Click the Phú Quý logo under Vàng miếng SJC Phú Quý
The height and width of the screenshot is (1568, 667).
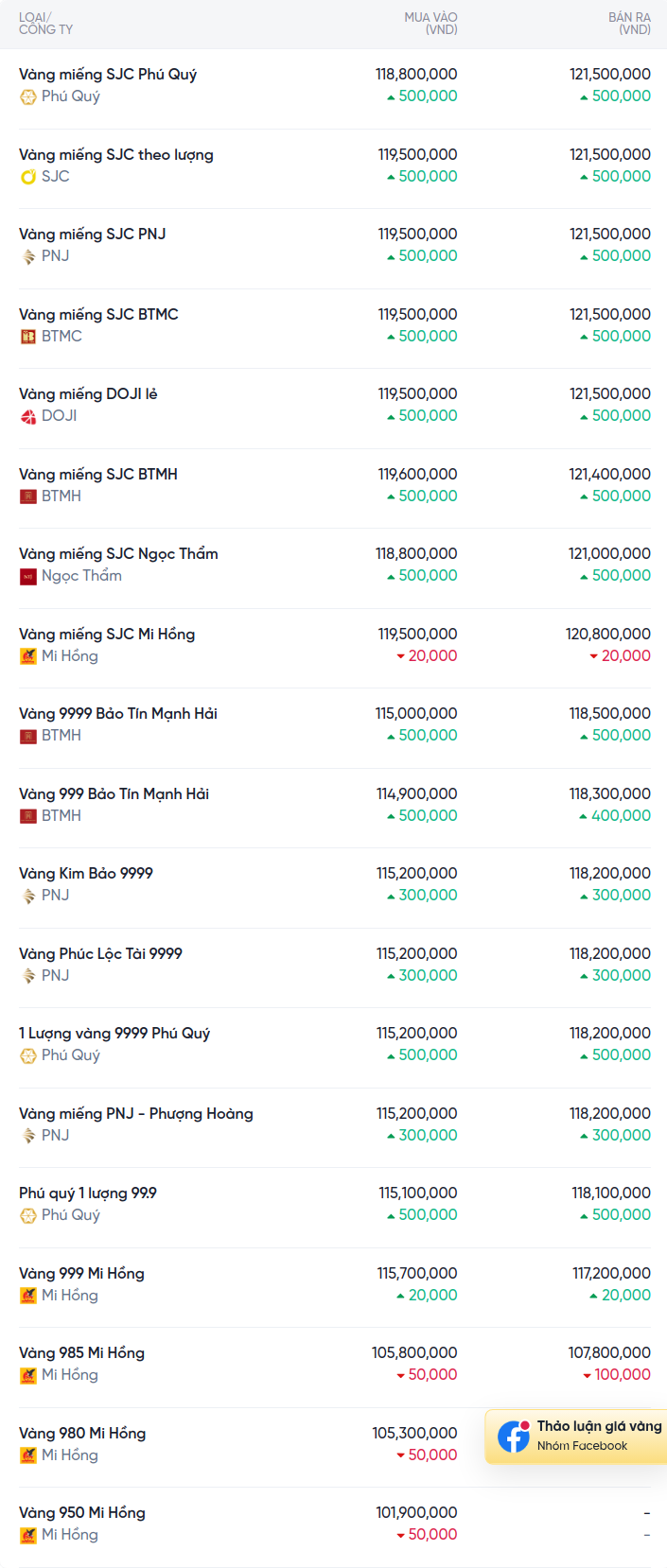coord(28,96)
